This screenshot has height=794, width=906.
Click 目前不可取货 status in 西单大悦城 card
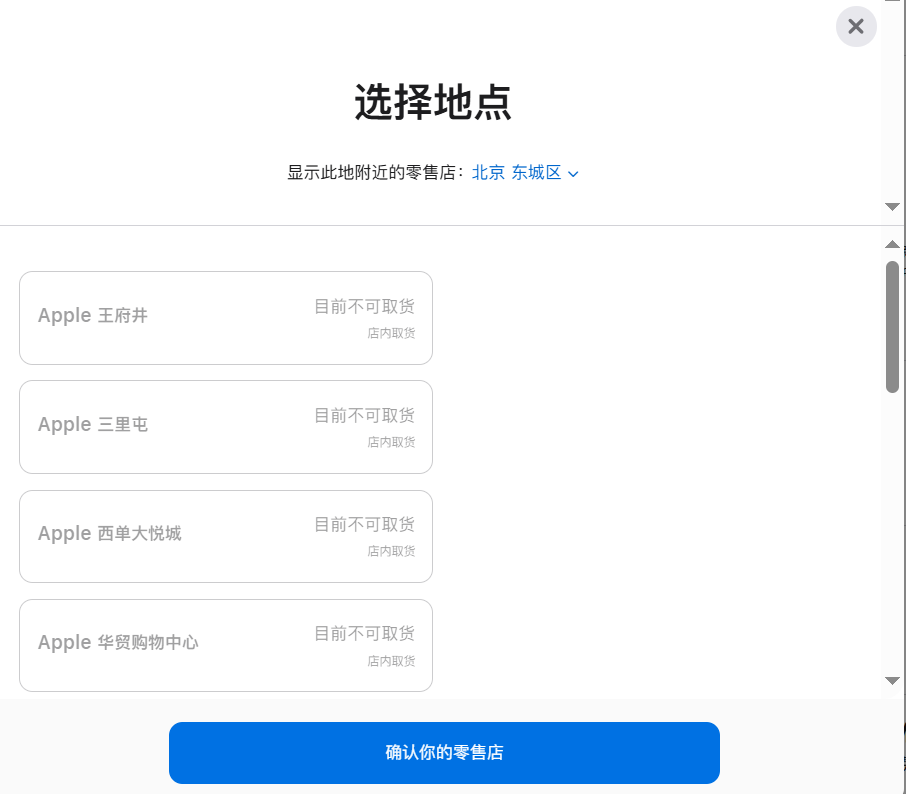pyautogui.click(x=364, y=525)
